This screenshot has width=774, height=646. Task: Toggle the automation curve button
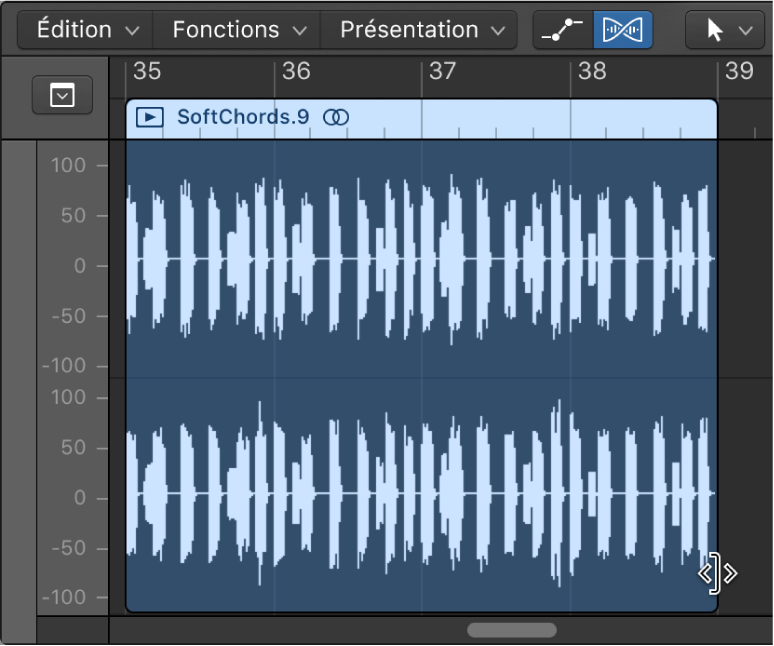563,31
